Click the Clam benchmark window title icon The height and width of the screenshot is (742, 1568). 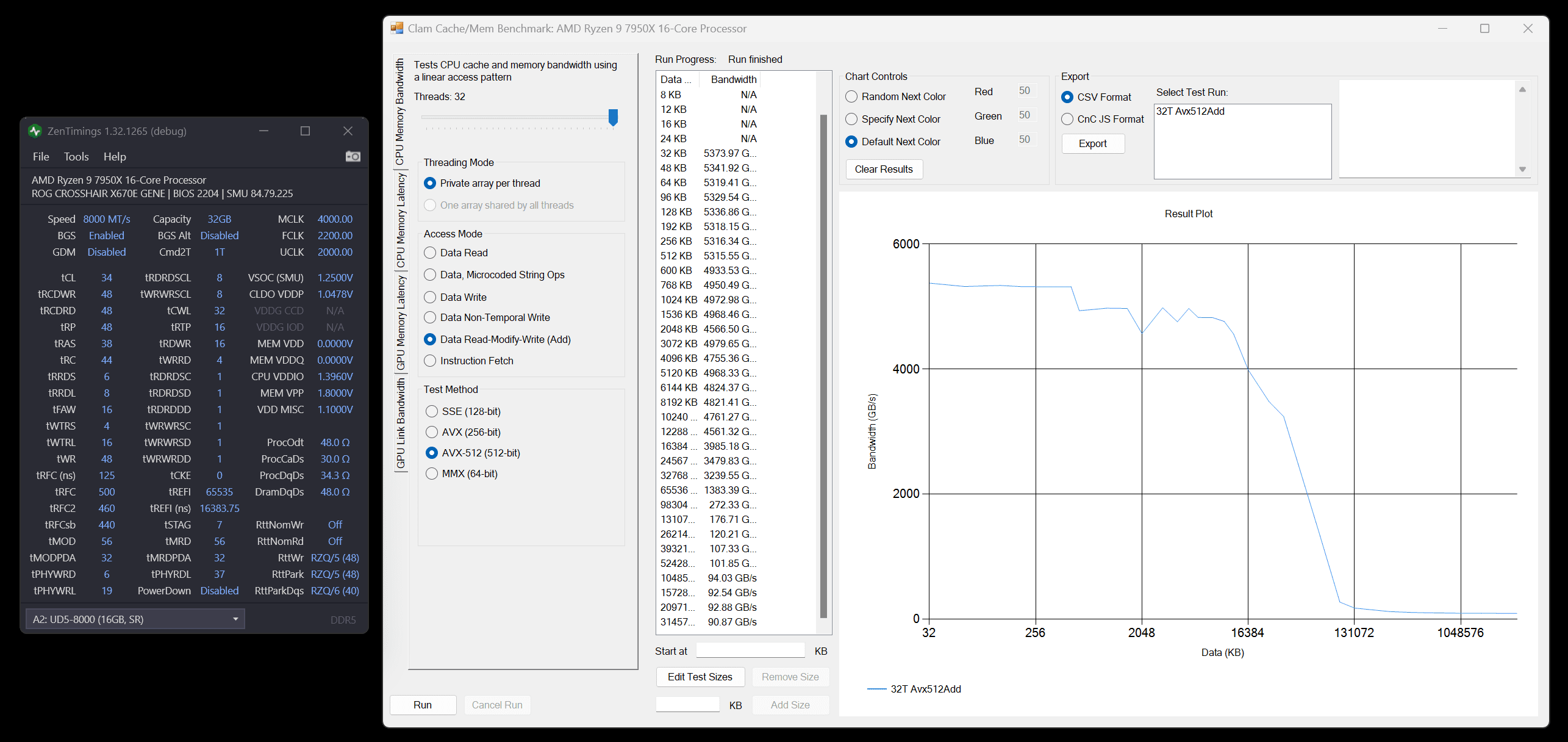(x=397, y=28)
